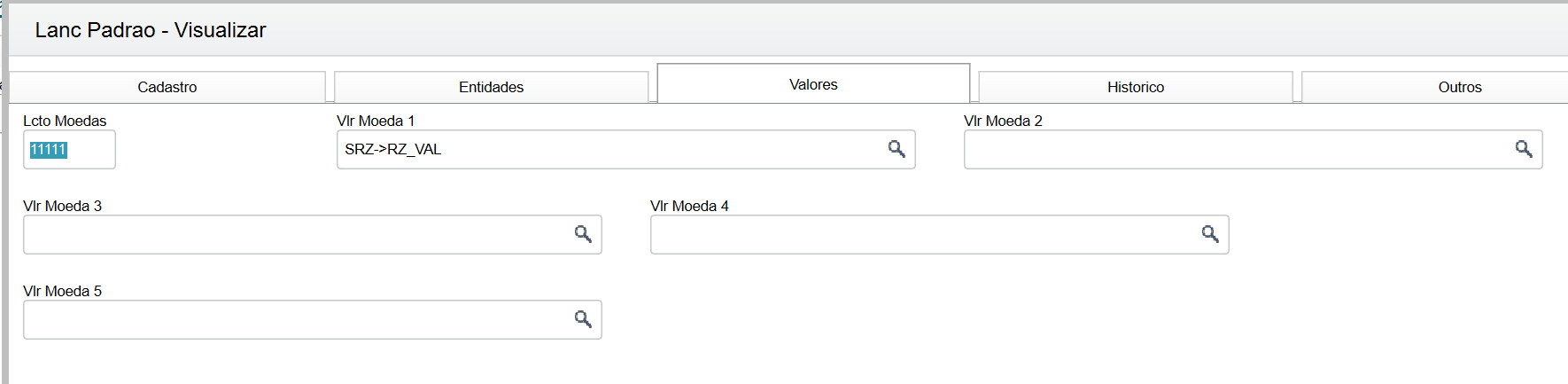Click the 'Vlr Moeda 5' label text

(62, 291)
